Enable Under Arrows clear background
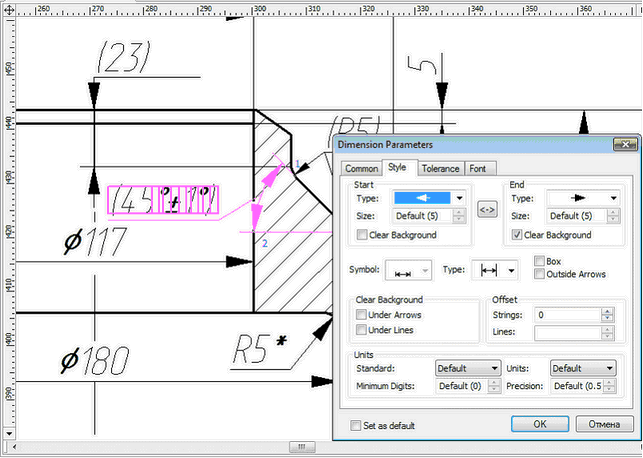 tap(361, 315)
